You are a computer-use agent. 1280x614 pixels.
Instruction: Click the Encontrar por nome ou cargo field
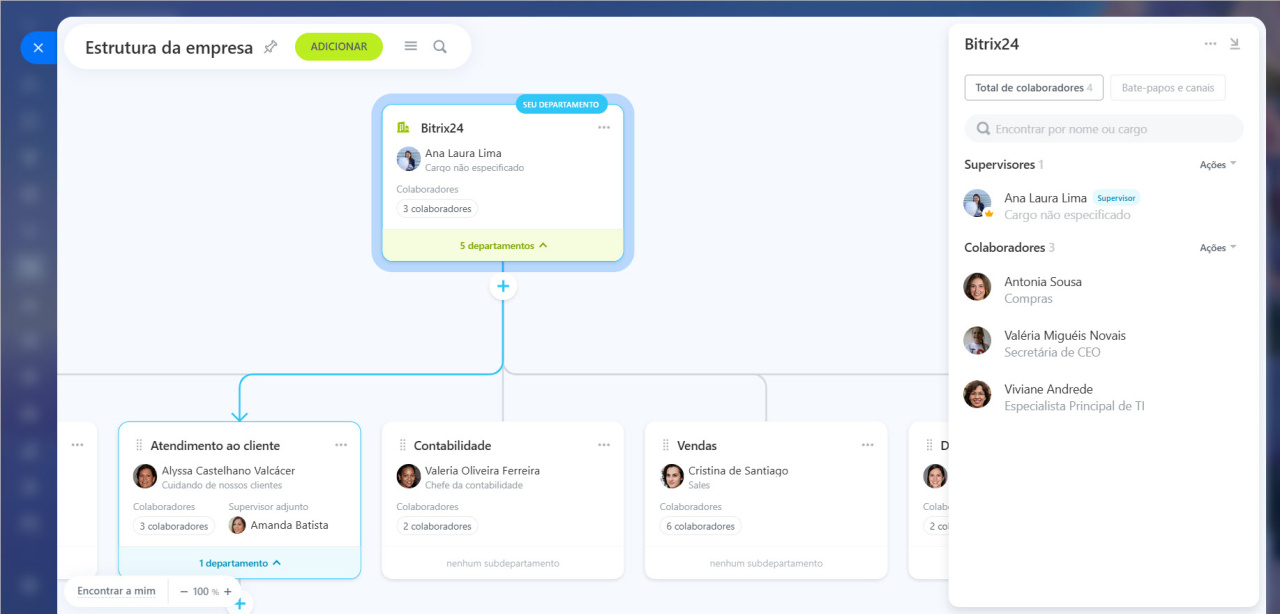point(1104,129)
